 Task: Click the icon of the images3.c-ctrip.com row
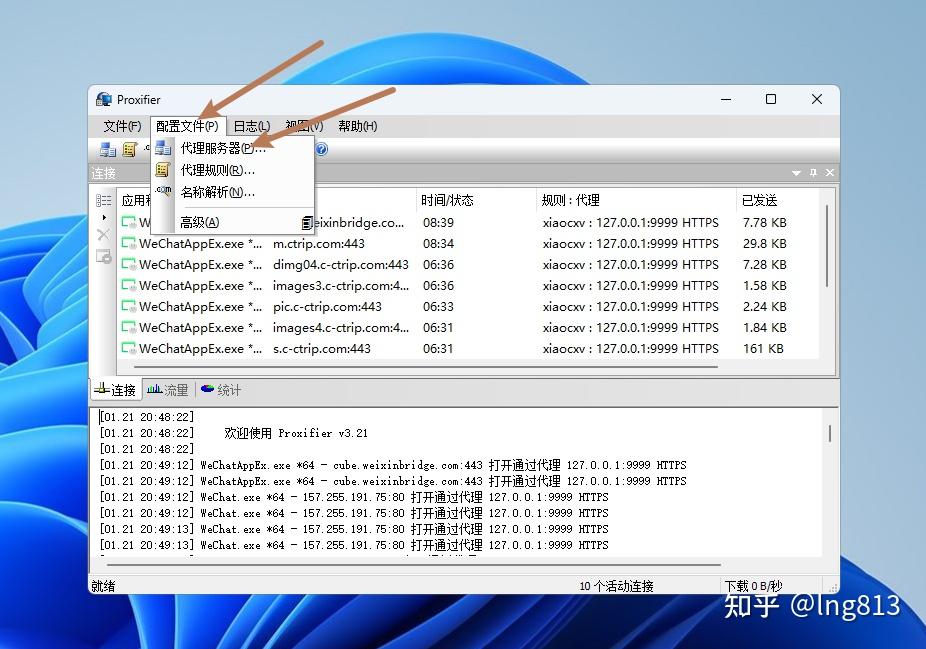[x=129, y=285]
